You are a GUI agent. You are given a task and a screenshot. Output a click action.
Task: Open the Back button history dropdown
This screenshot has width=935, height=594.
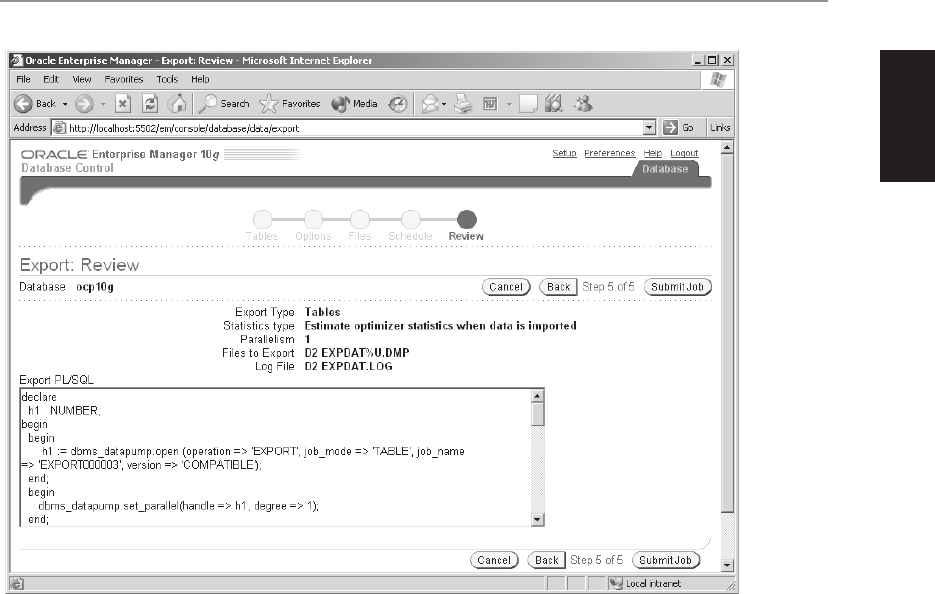[x=65, y=104]
